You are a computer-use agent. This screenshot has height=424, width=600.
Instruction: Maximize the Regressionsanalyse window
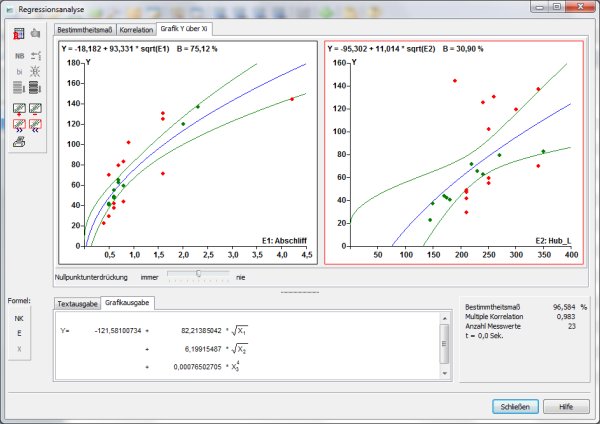[x=557, y=7]
